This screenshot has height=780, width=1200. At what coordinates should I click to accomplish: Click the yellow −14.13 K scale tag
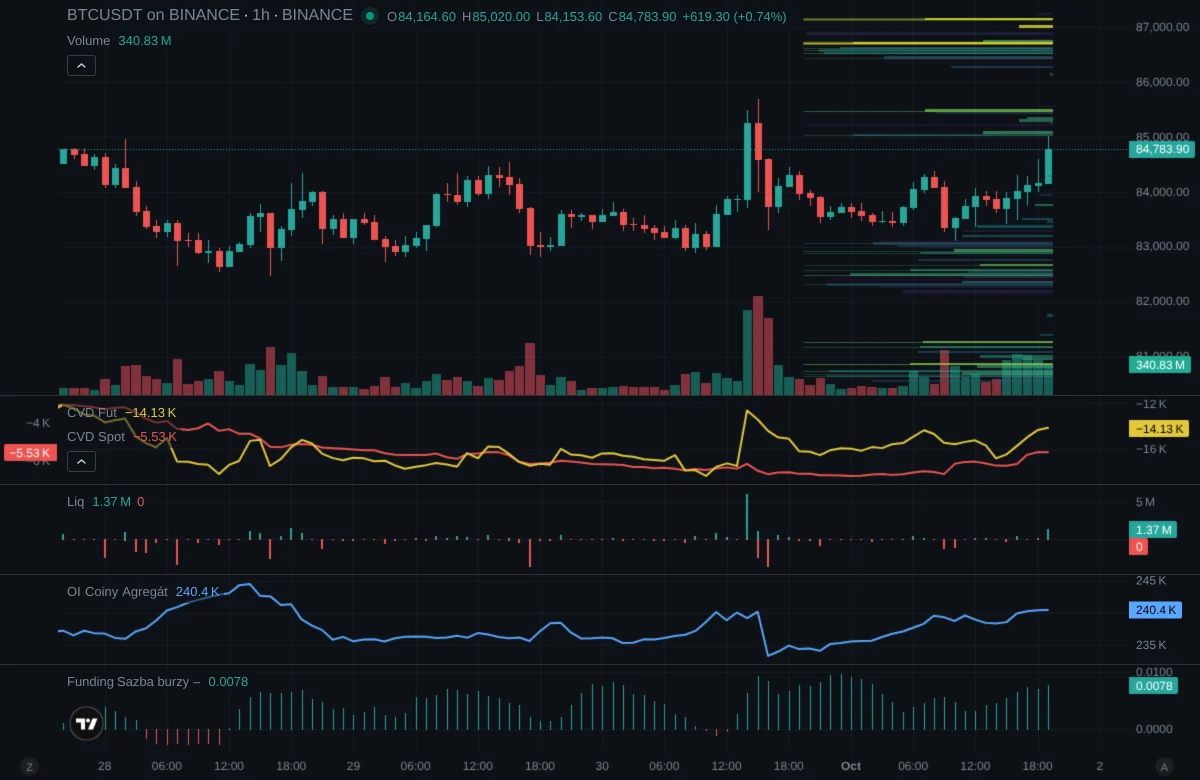1159,429
